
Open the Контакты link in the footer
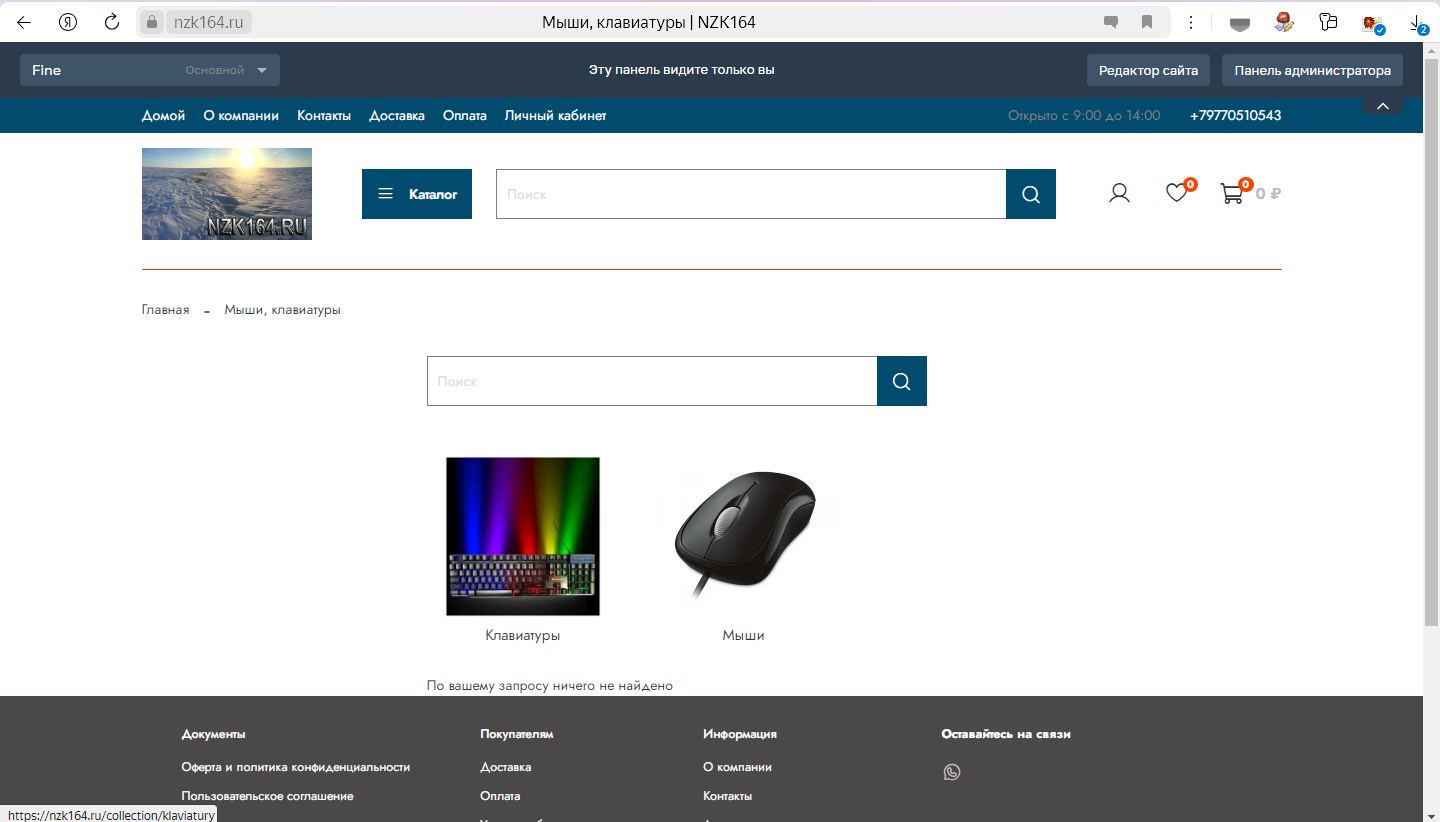point(728,796)
